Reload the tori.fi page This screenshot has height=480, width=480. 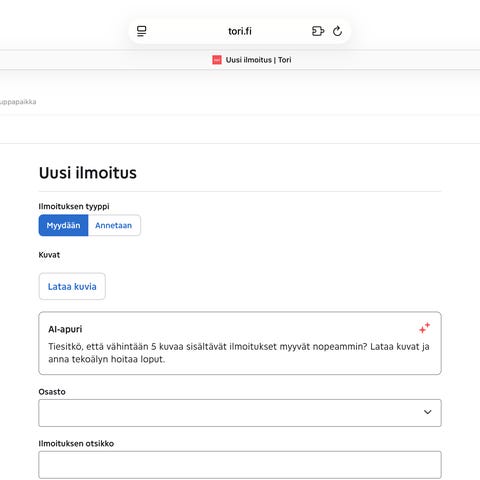pos(337,31)
